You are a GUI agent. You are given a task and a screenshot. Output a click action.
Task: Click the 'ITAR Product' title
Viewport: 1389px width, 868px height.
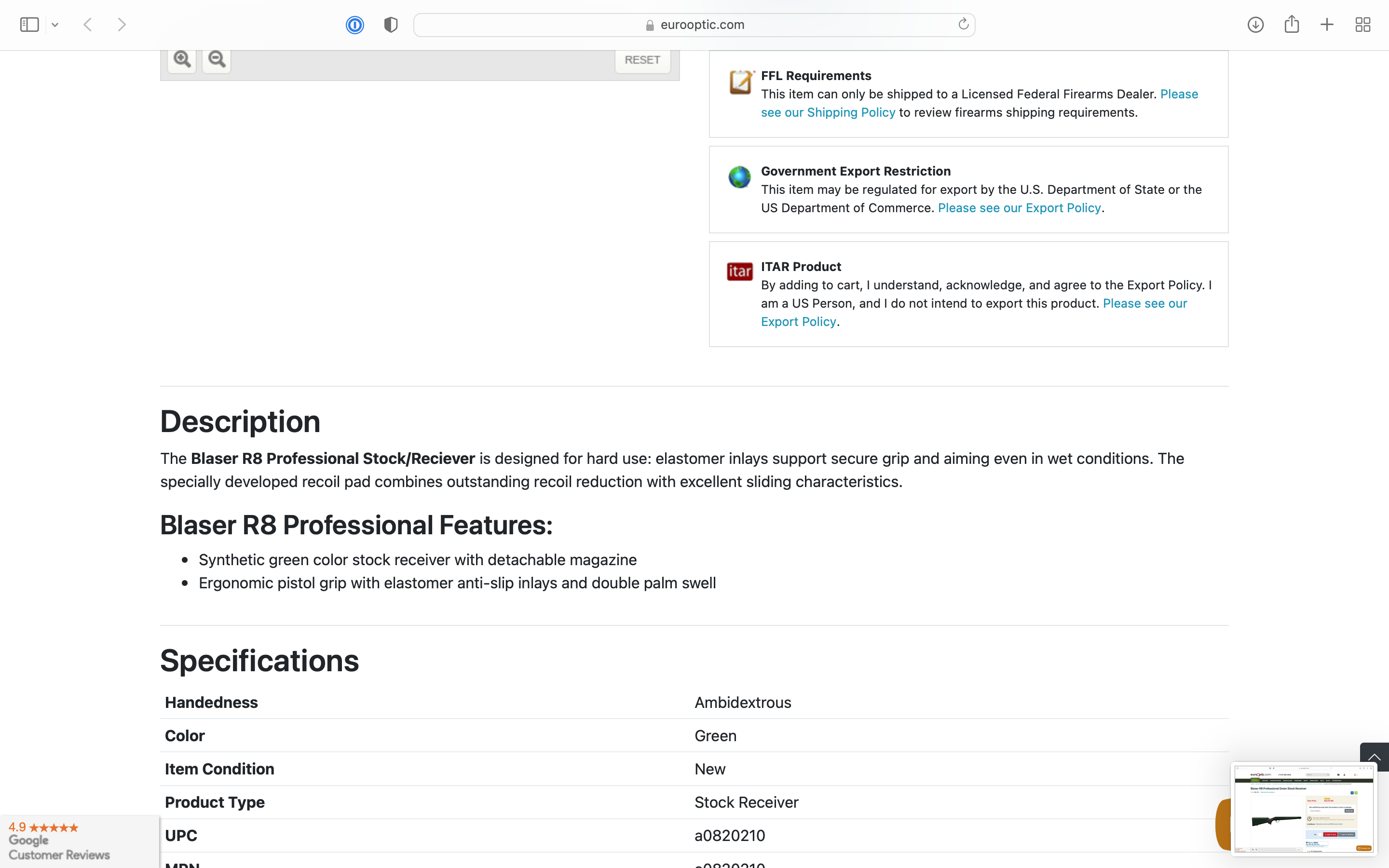point(801,266)
